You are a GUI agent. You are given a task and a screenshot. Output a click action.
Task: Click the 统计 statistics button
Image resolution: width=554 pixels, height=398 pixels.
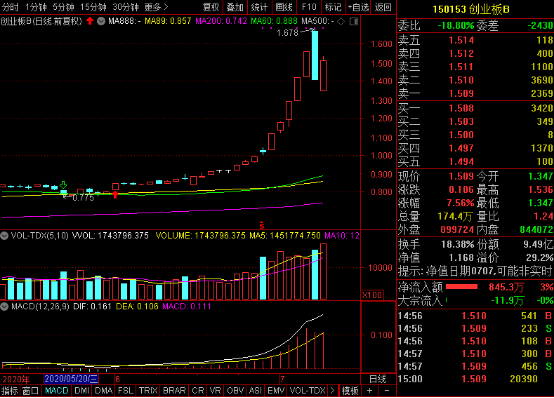pyautogui.click(x=259, y=7)
